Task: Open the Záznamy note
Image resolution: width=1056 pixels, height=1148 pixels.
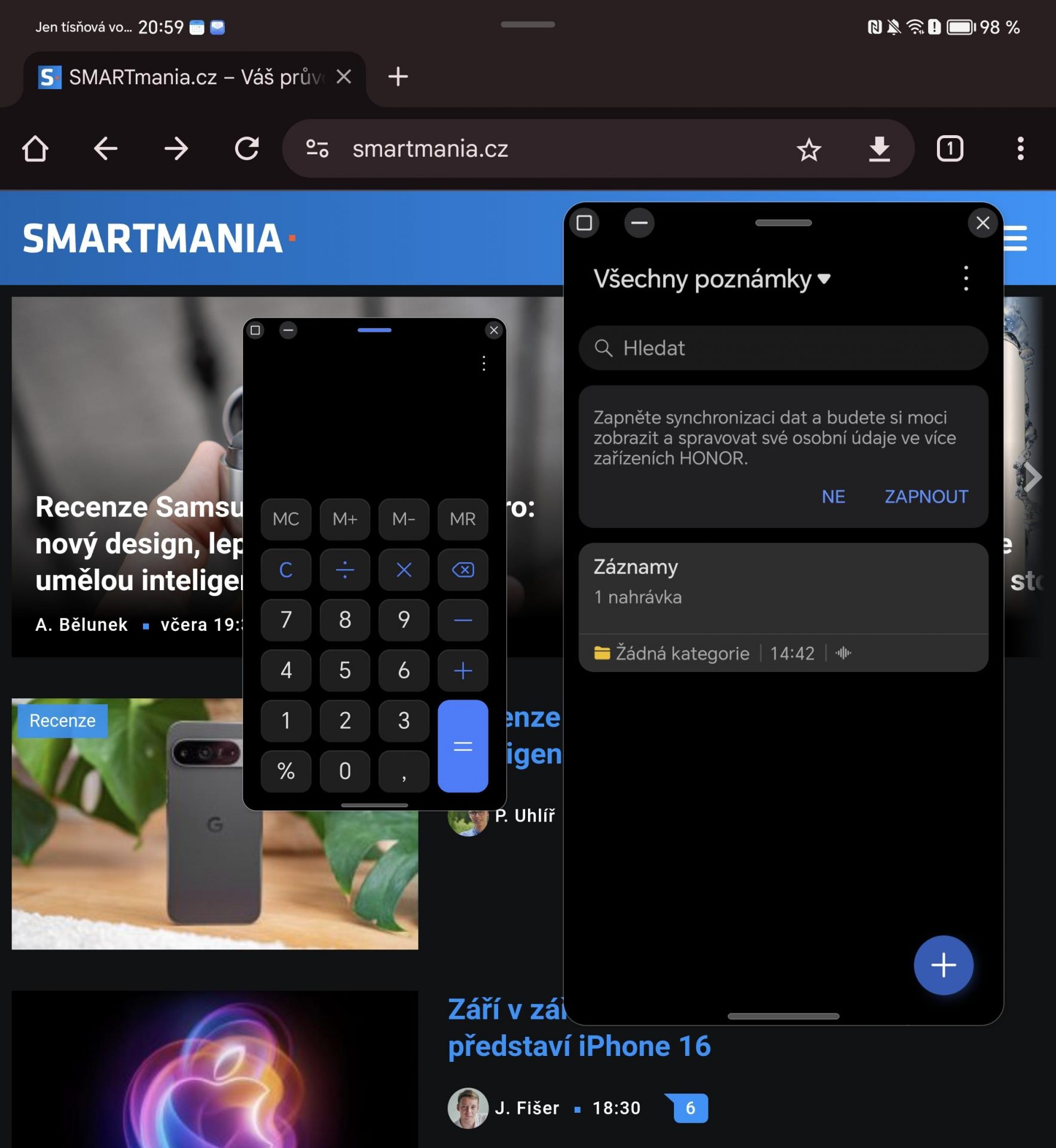Action: [x=783, y=607]
